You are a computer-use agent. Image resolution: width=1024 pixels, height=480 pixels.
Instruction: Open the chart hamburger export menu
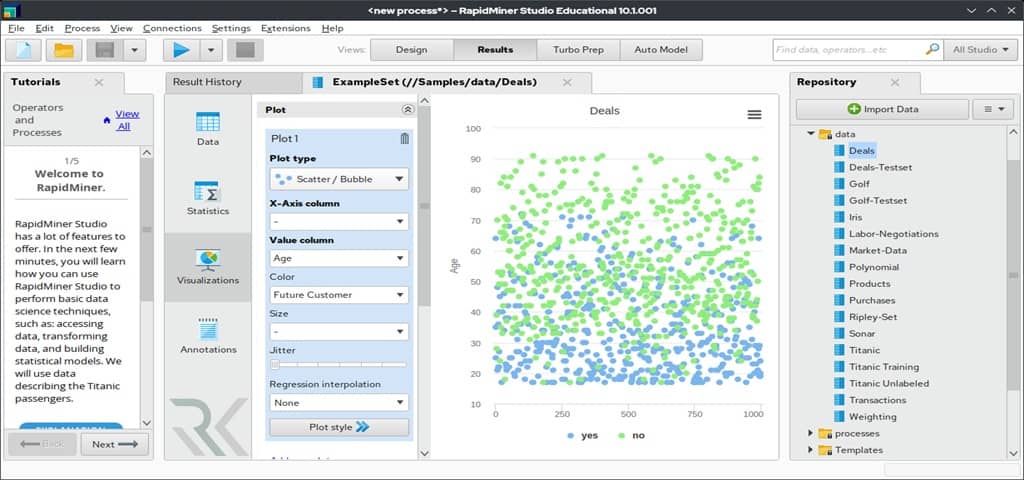pyautogui.click(x=754, y=114)
